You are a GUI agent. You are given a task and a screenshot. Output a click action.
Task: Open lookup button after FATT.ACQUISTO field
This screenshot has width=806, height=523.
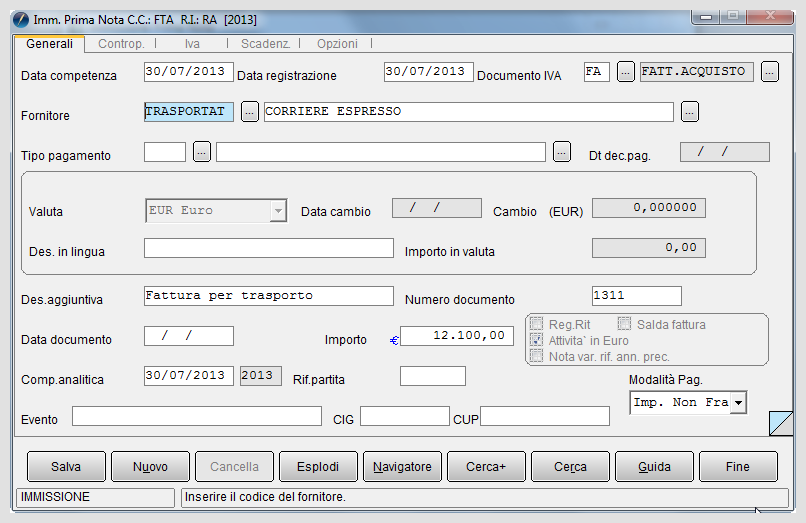(x=770, y=72)
